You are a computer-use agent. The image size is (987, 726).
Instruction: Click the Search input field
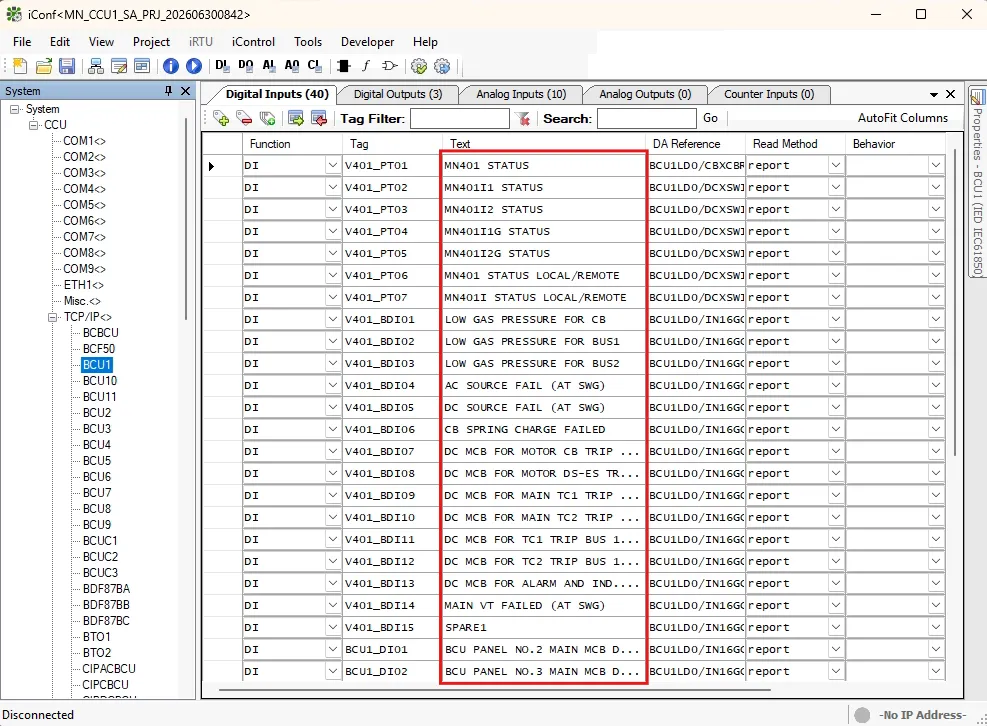pos(646,118)
